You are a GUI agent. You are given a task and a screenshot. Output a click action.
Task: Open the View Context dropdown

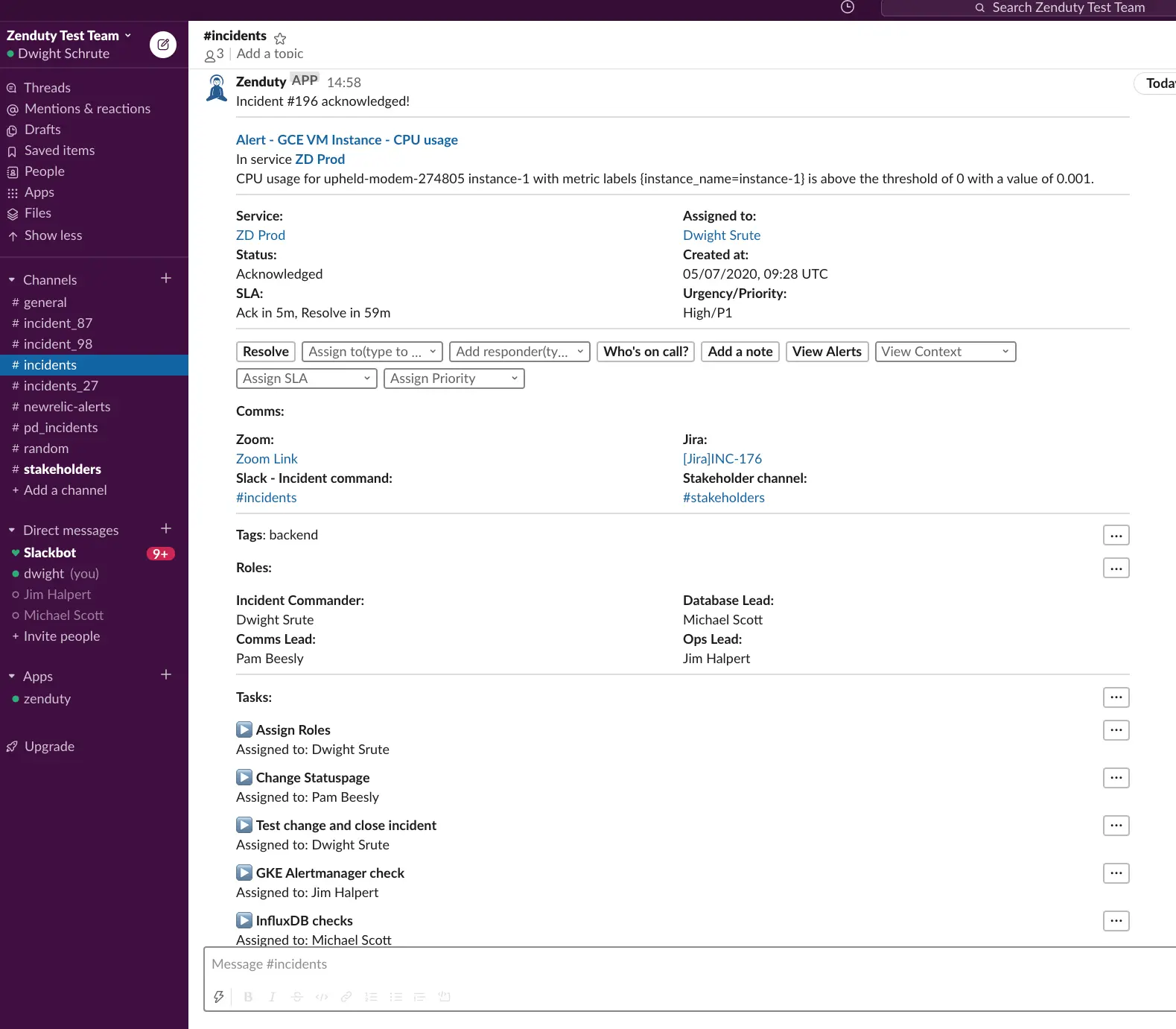click(945, 352)
